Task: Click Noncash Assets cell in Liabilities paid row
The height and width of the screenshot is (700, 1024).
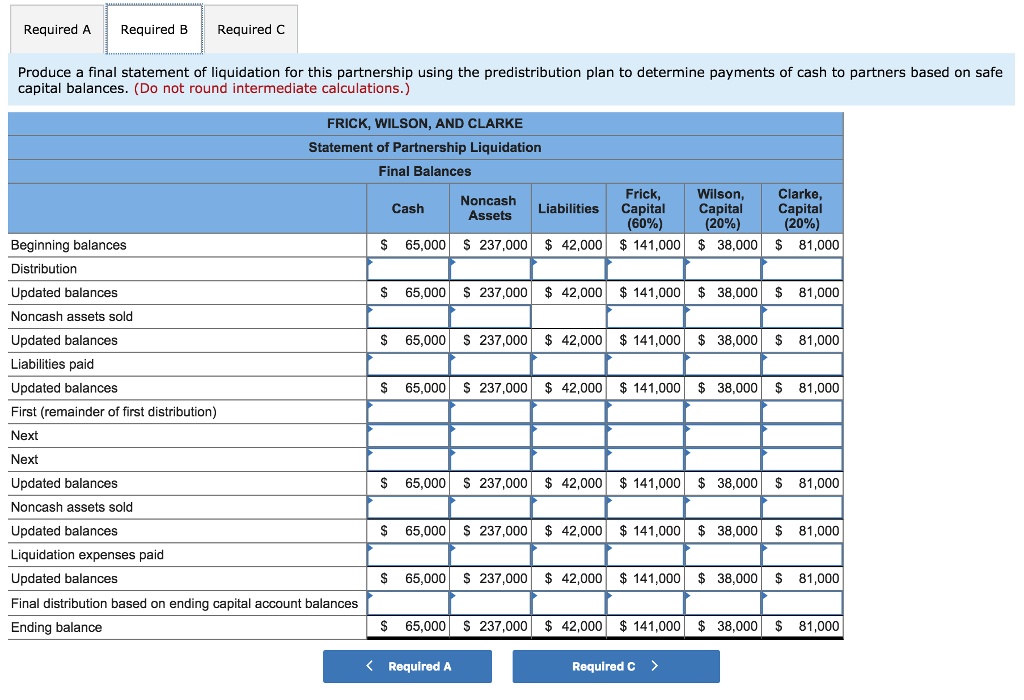Action: tap(490, 364)
